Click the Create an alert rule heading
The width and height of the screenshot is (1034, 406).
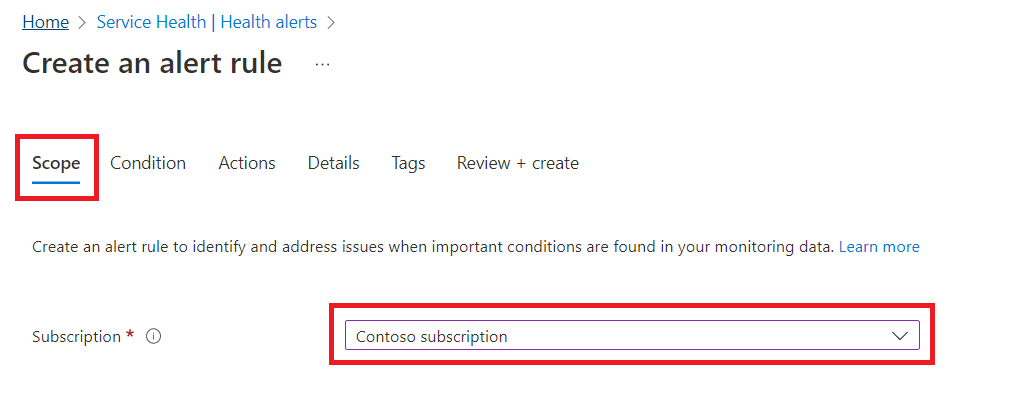click(x=152, y=63)
